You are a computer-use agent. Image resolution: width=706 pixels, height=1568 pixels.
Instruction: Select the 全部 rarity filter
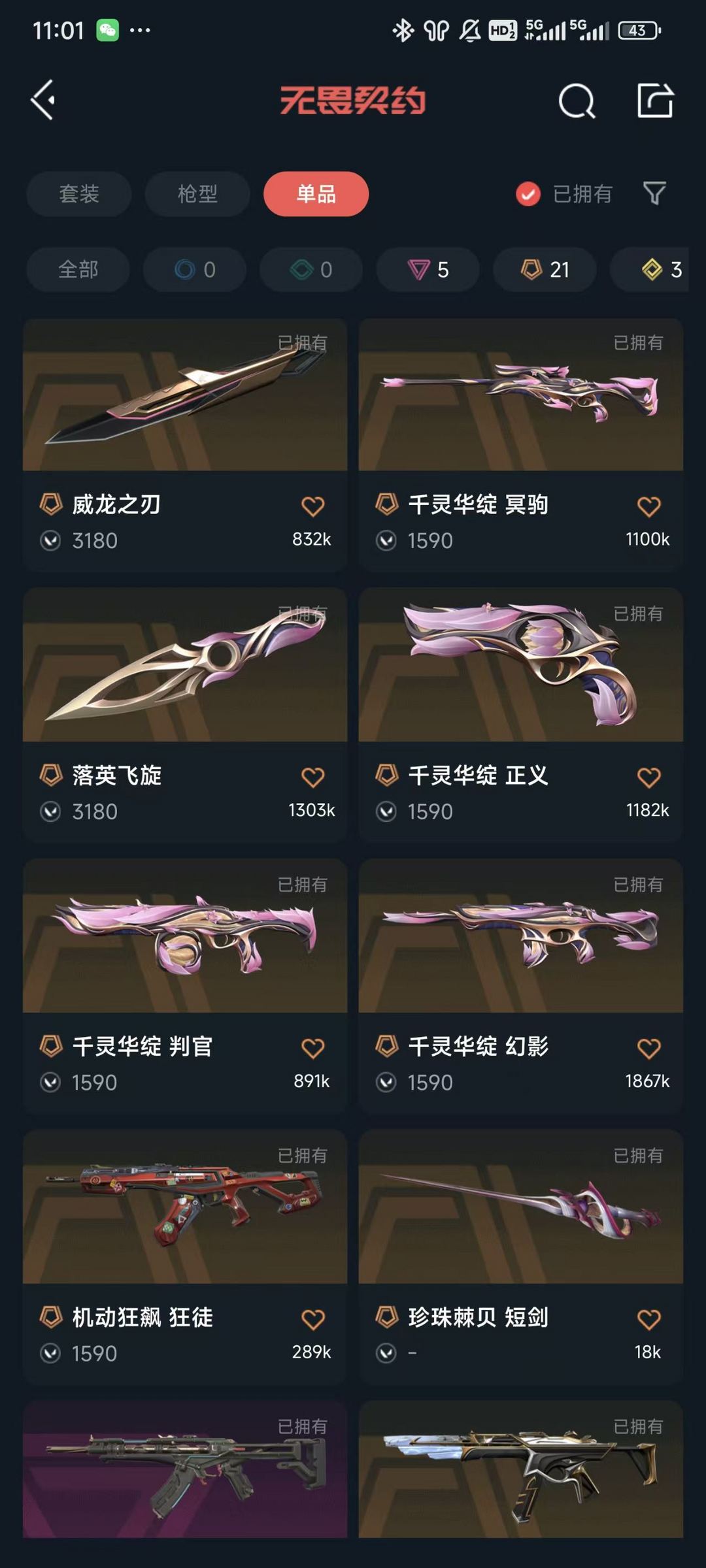pos(78,269)
